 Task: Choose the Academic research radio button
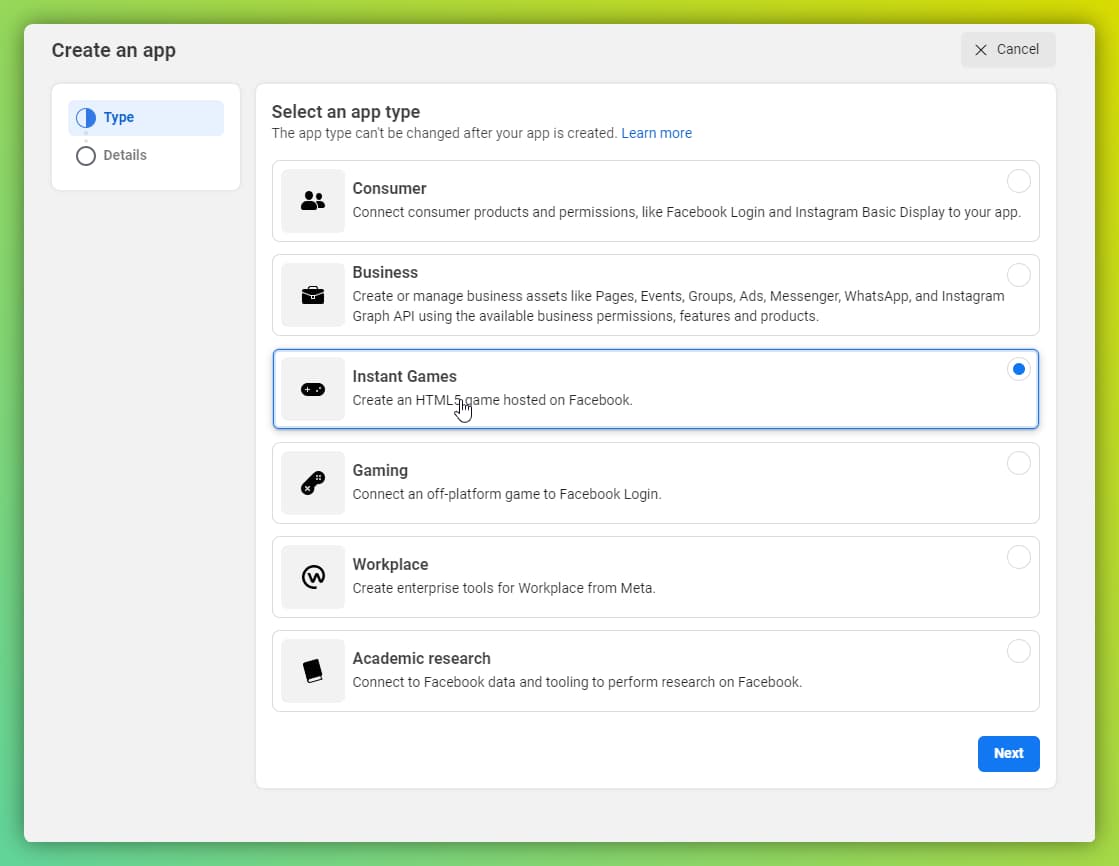1018,651
